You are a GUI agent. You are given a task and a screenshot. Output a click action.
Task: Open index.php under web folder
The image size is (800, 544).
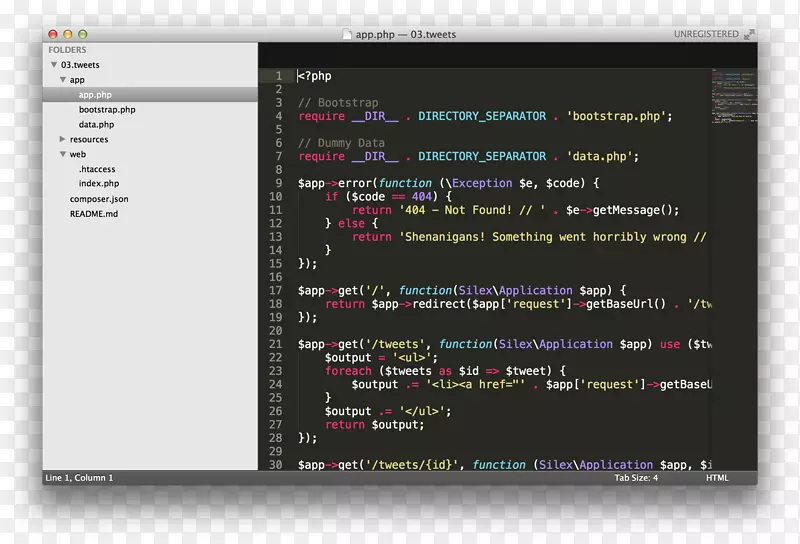pos(99,184)
